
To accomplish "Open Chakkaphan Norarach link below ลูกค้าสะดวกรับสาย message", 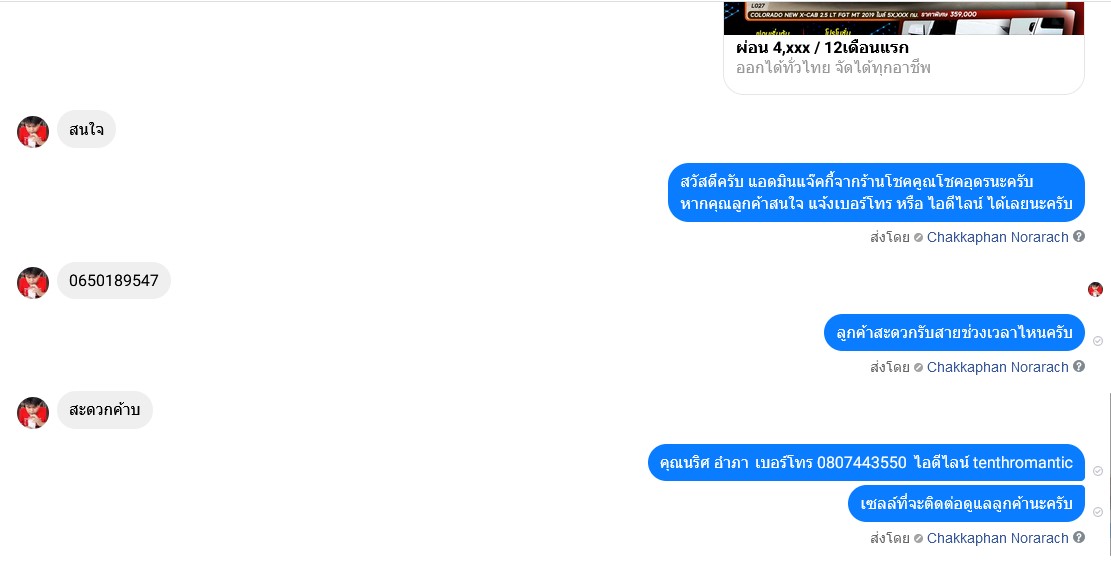I will (997, 367).
